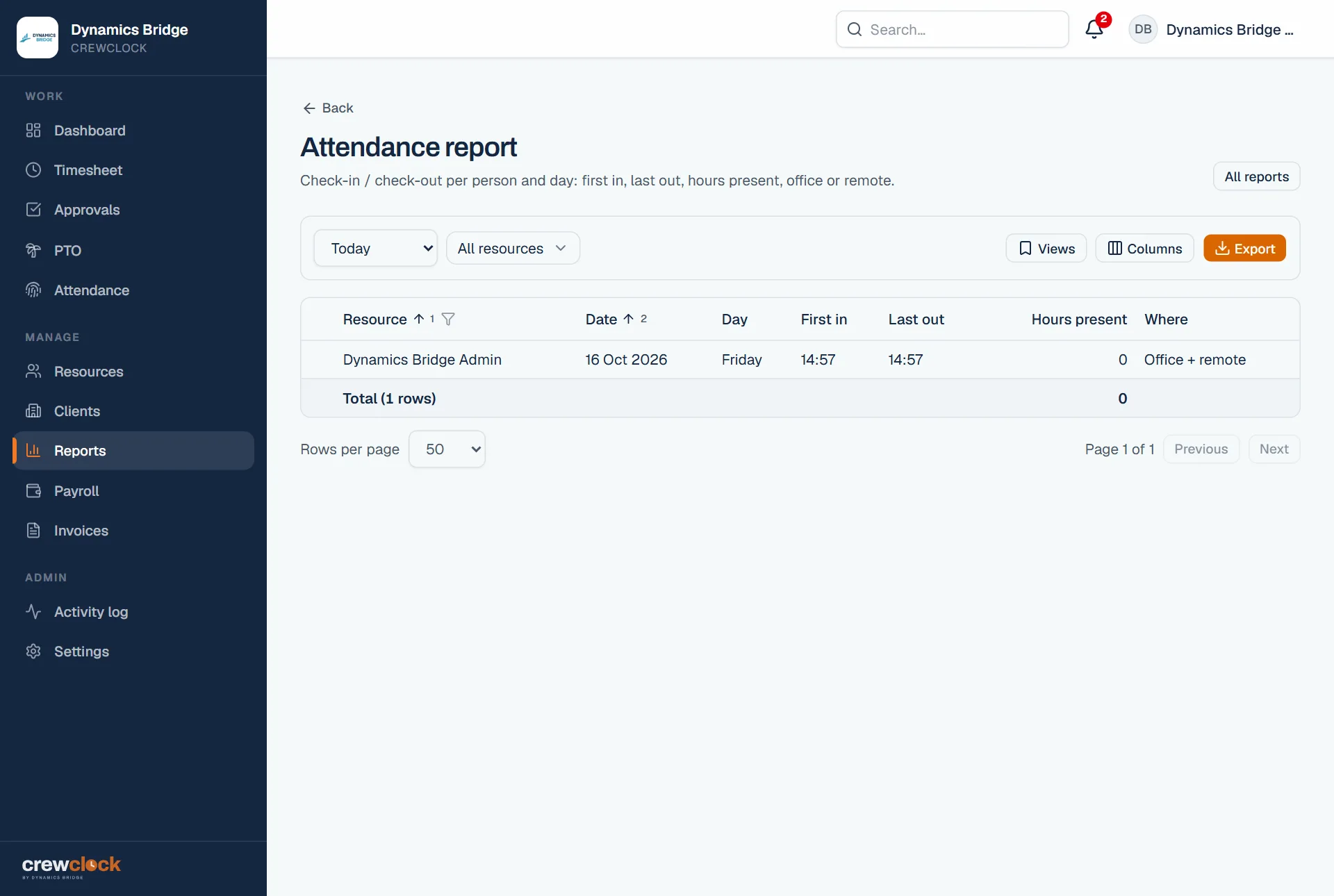Click the crewclock footer logo

[x=72, y=867]
